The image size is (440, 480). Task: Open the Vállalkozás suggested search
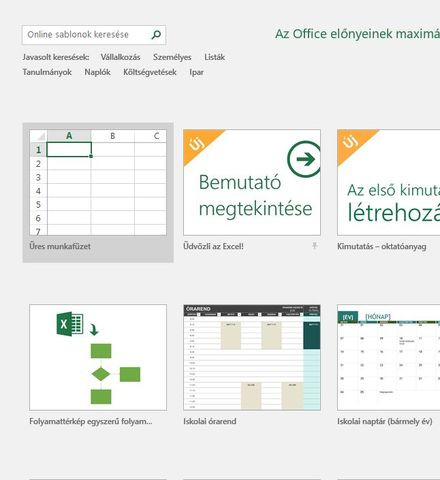120,57
